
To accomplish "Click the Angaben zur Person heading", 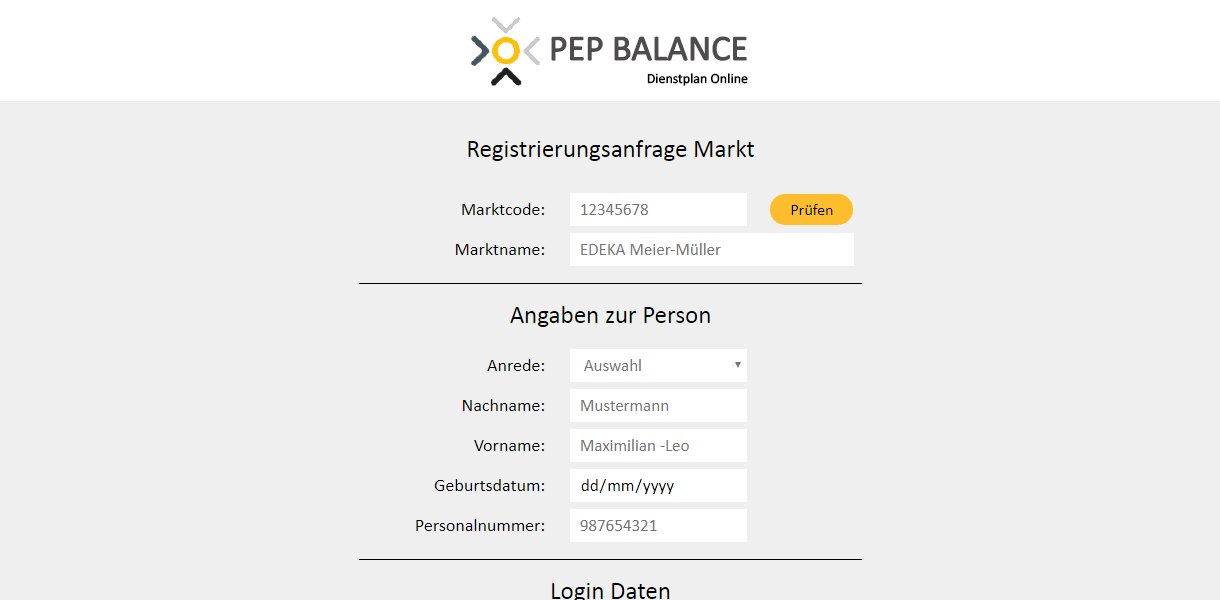I will pos(610,316).
